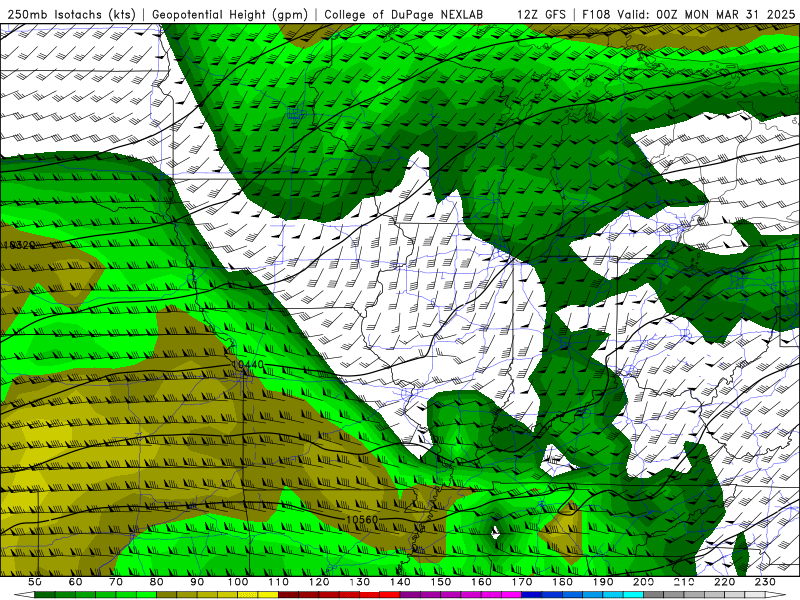
Task: Click the purple swatch right of 140
Action: point(410,595)
